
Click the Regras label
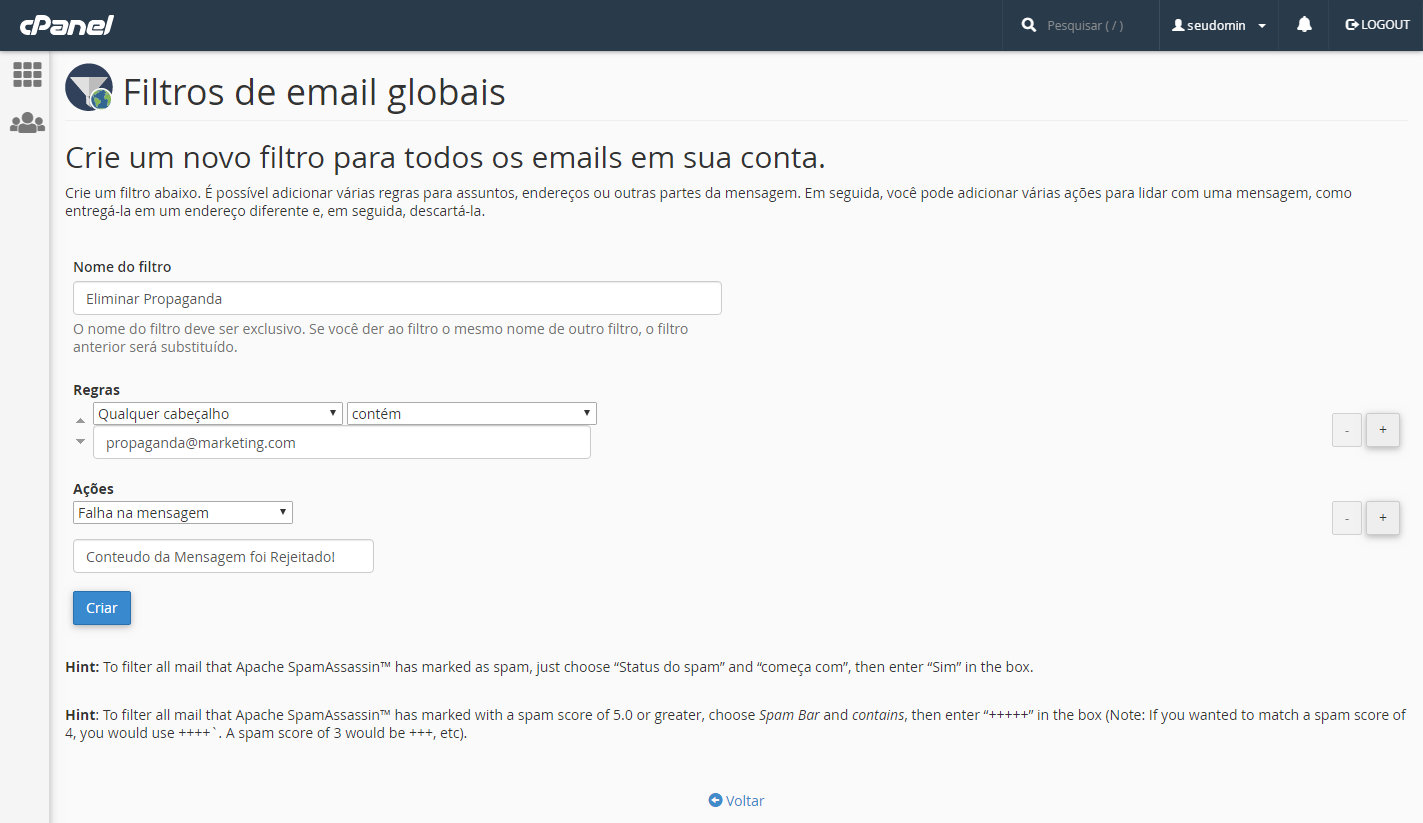click(97, 390)
